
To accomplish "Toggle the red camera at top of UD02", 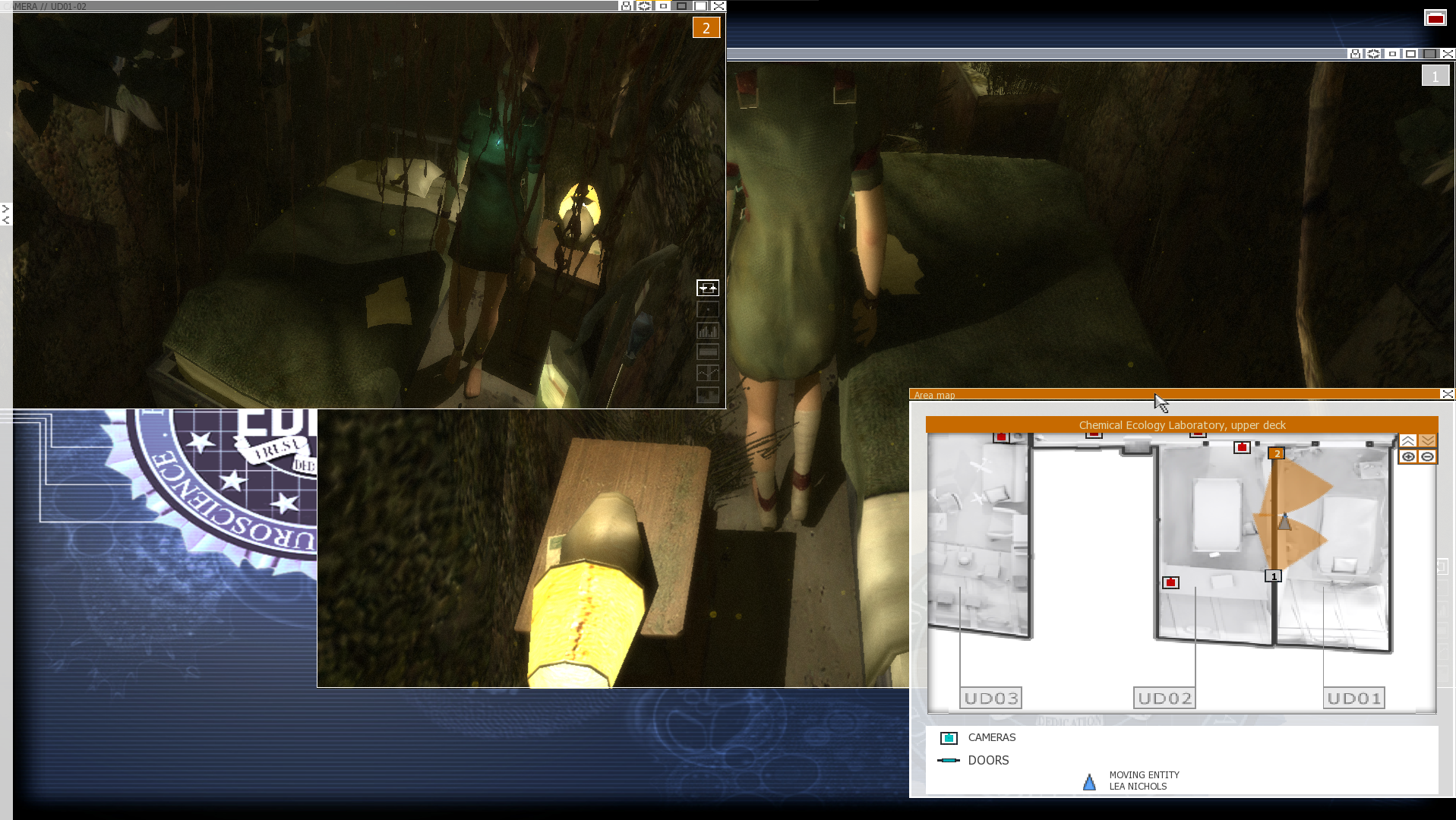I will coord(1242,447).
